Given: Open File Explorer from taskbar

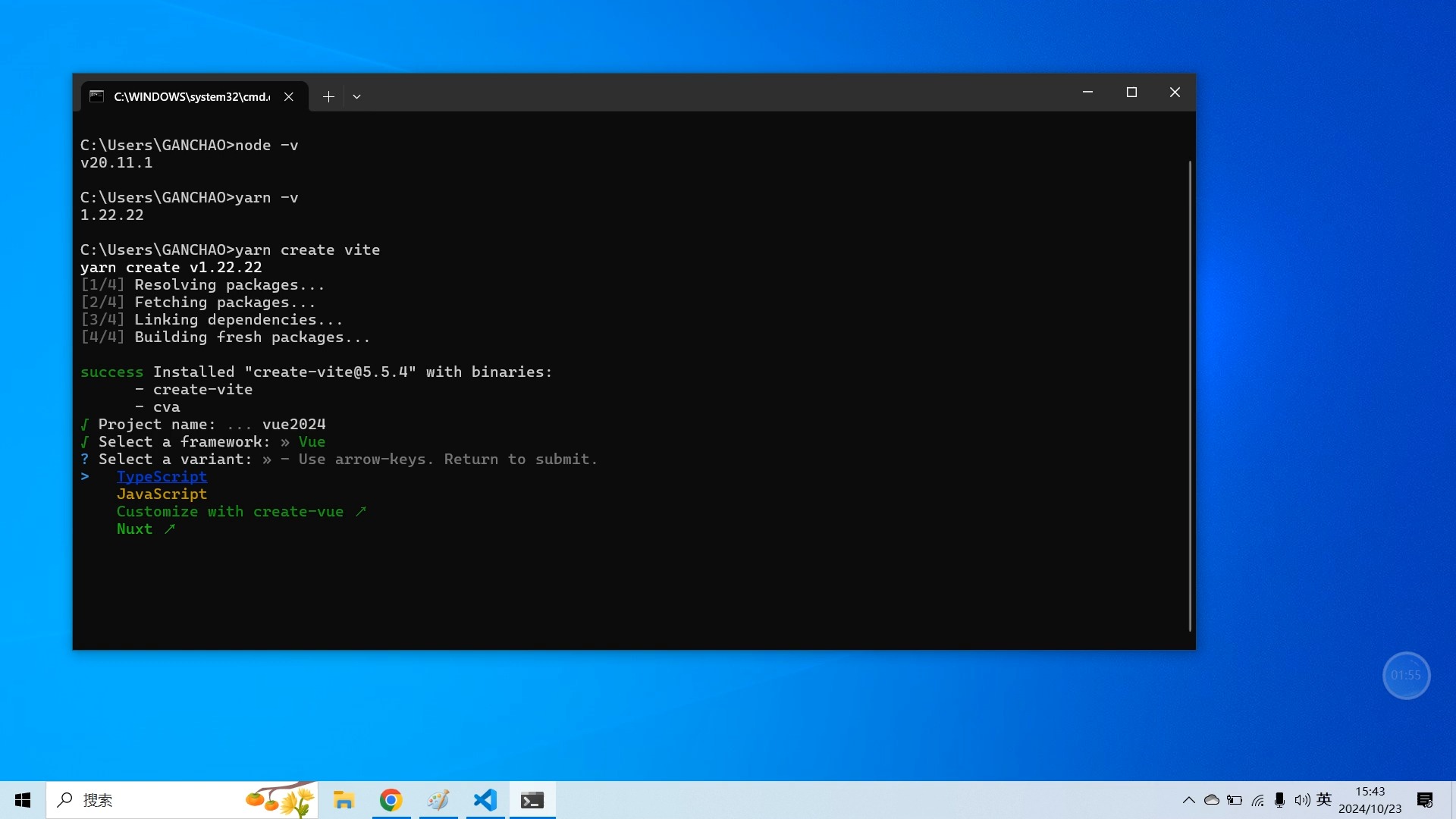Looking at the screenshot, I should 344,800.
